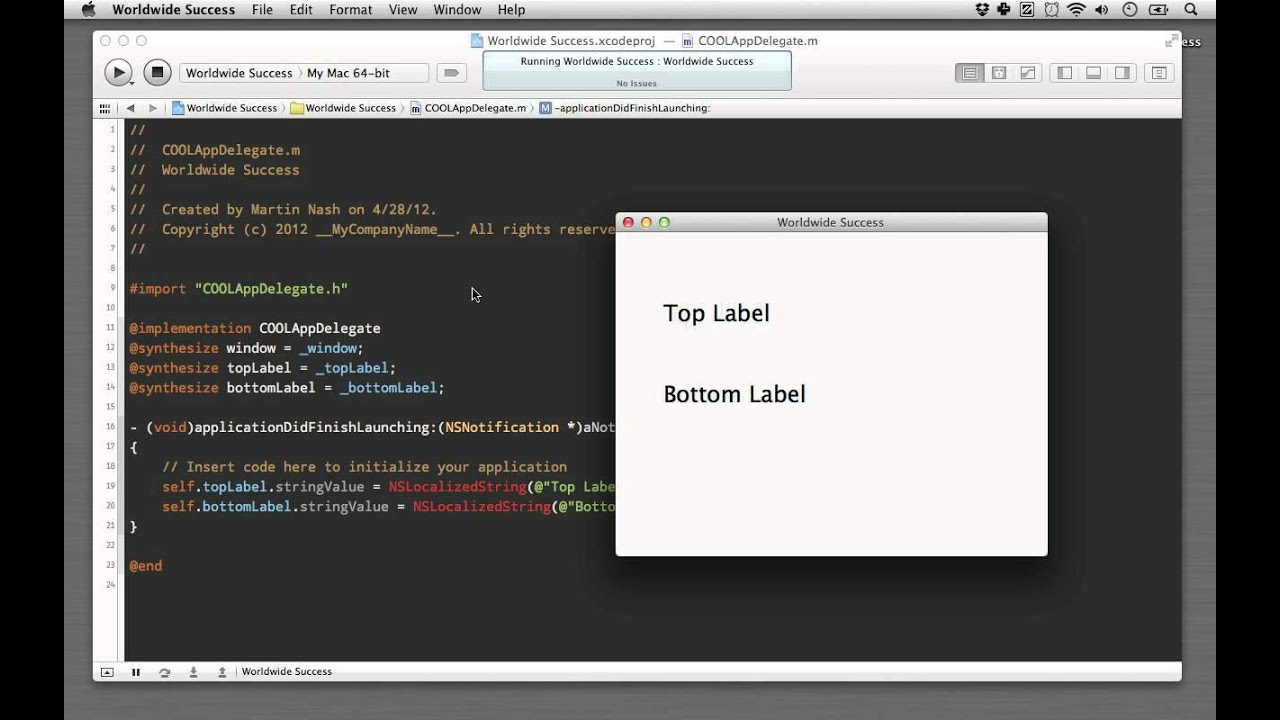Toggle the Utilities pane visibility

click(x=1122, y=73)
